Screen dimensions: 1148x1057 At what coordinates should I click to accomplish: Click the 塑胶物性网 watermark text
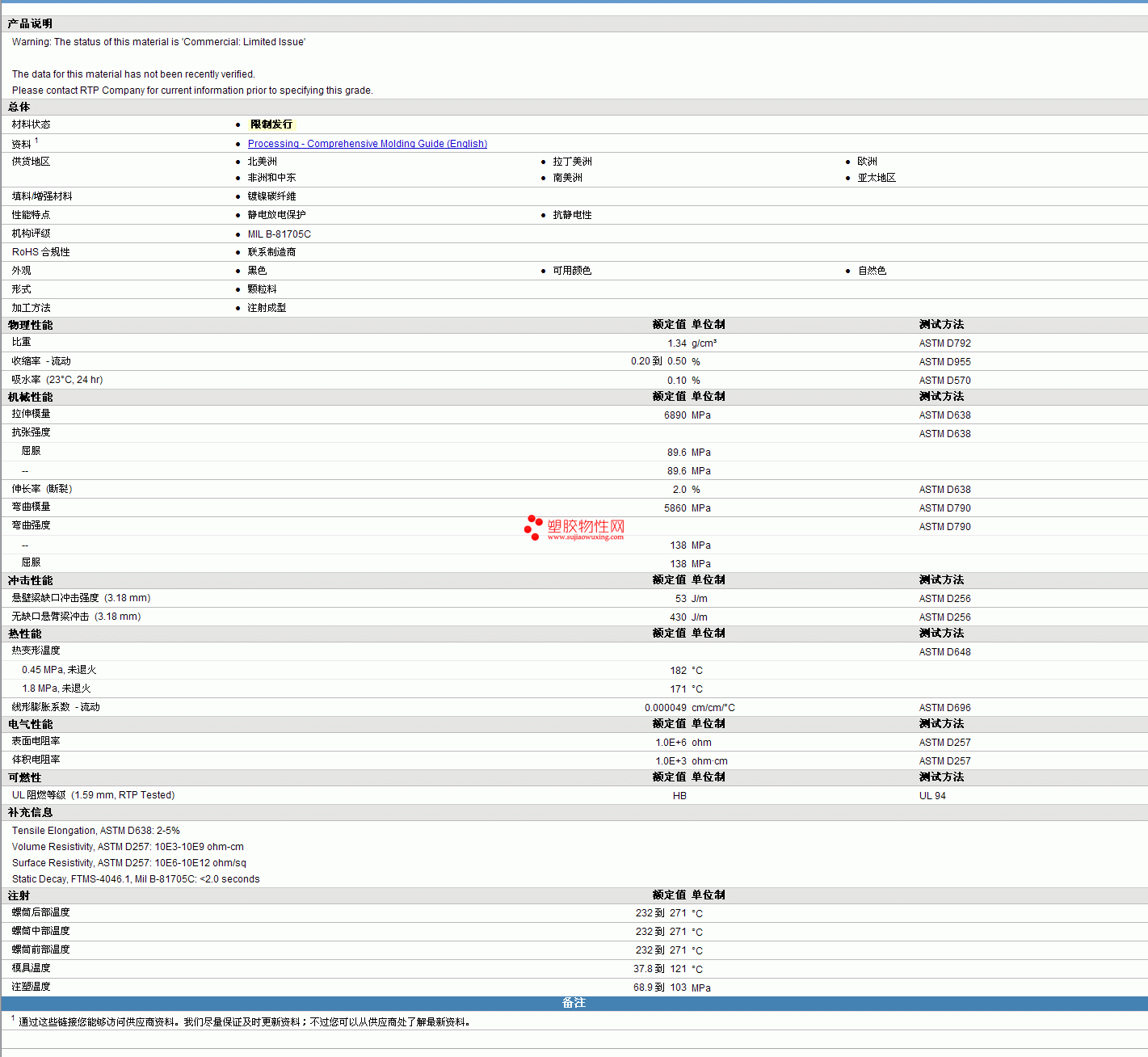pyautogui.click(x=586, y=527)
